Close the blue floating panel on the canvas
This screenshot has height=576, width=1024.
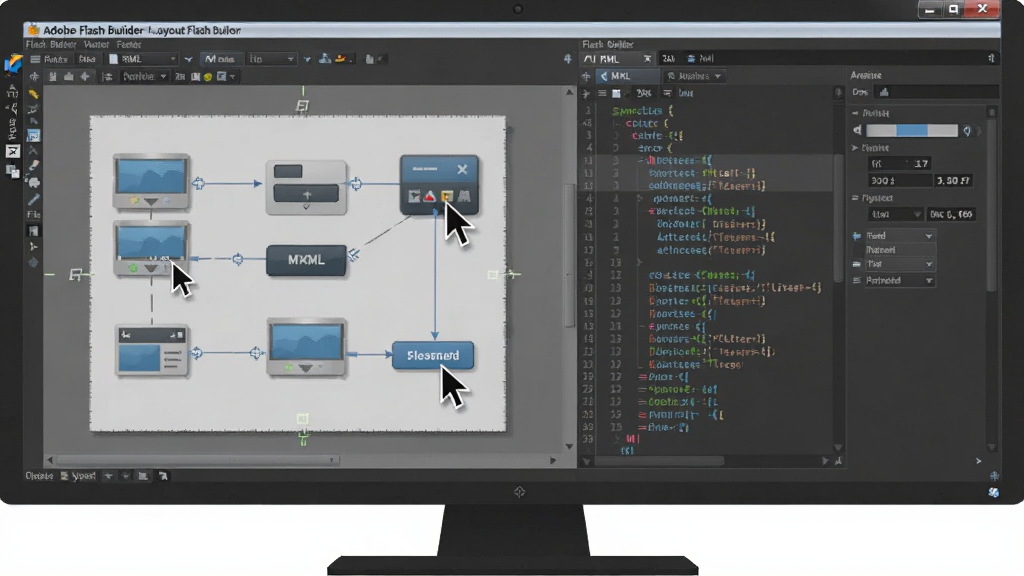click(x=462, y=169)
